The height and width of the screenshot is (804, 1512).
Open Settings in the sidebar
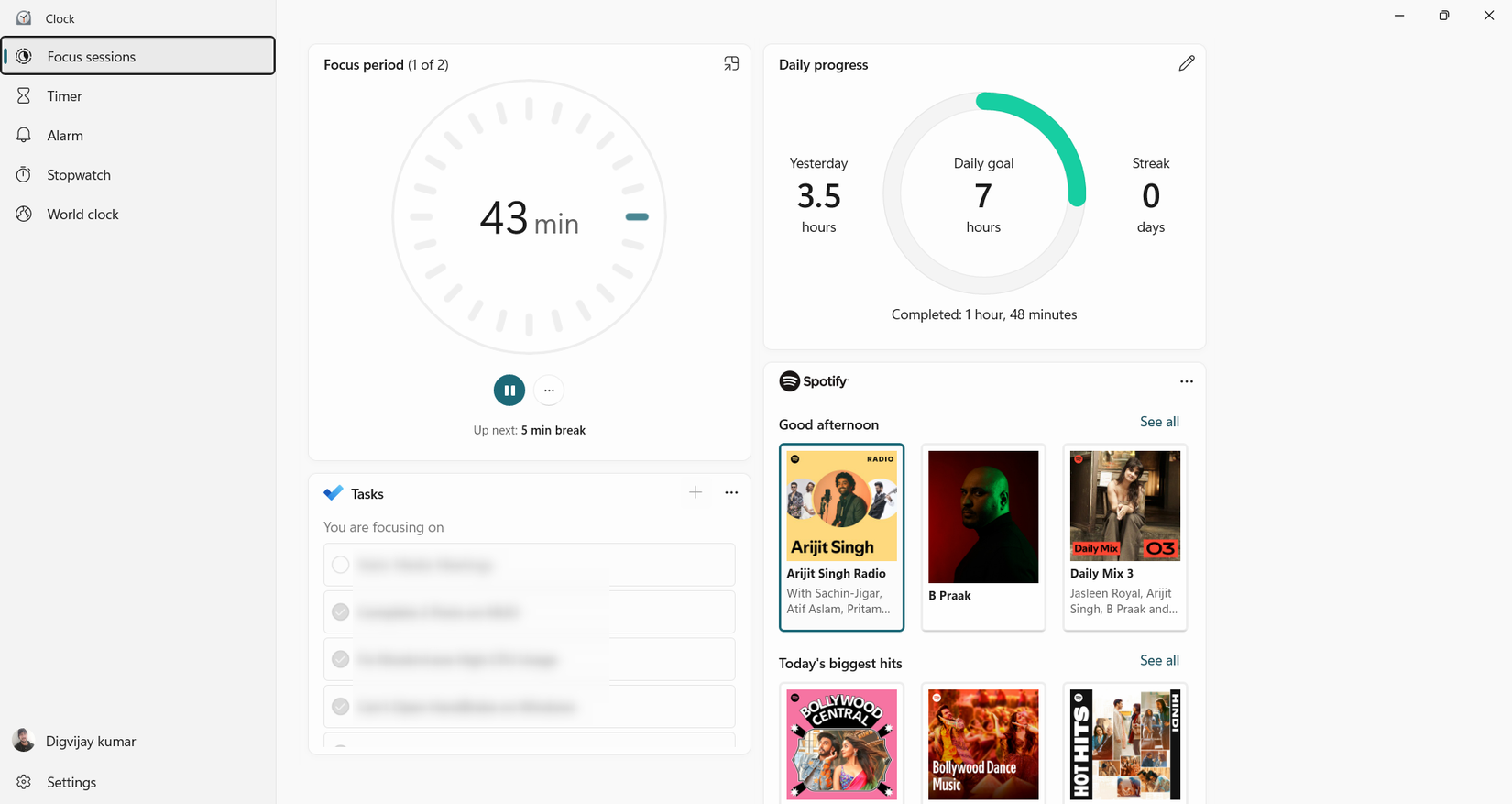(138, 782)
